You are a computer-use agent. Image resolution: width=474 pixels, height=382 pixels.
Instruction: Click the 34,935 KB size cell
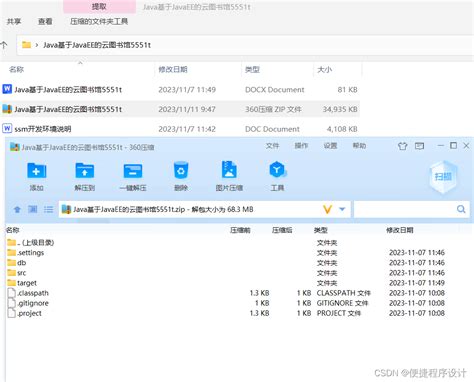pos(340,109)
